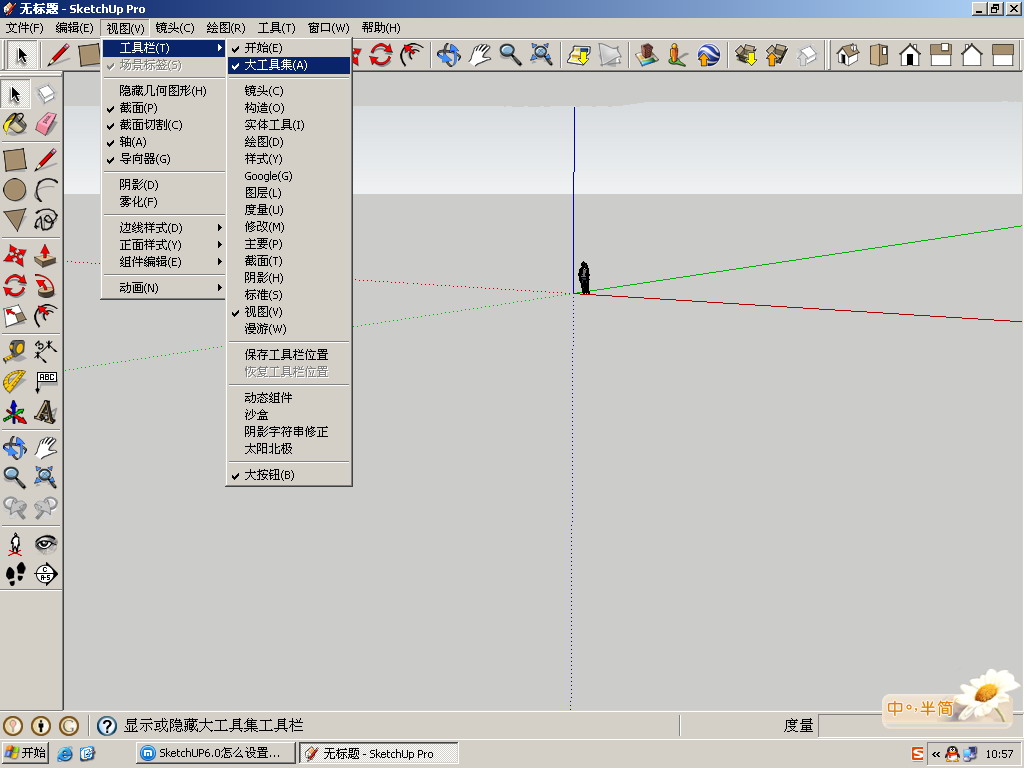Toggle 导向器(G) visibility

(164, 159)
